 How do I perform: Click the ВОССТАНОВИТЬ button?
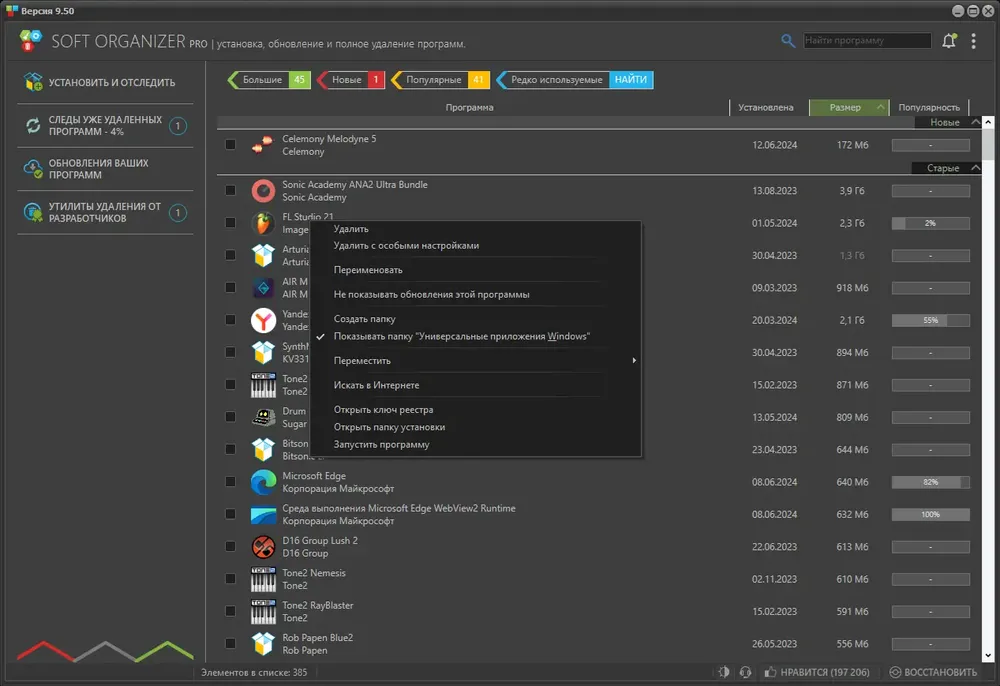coord(934,672)
